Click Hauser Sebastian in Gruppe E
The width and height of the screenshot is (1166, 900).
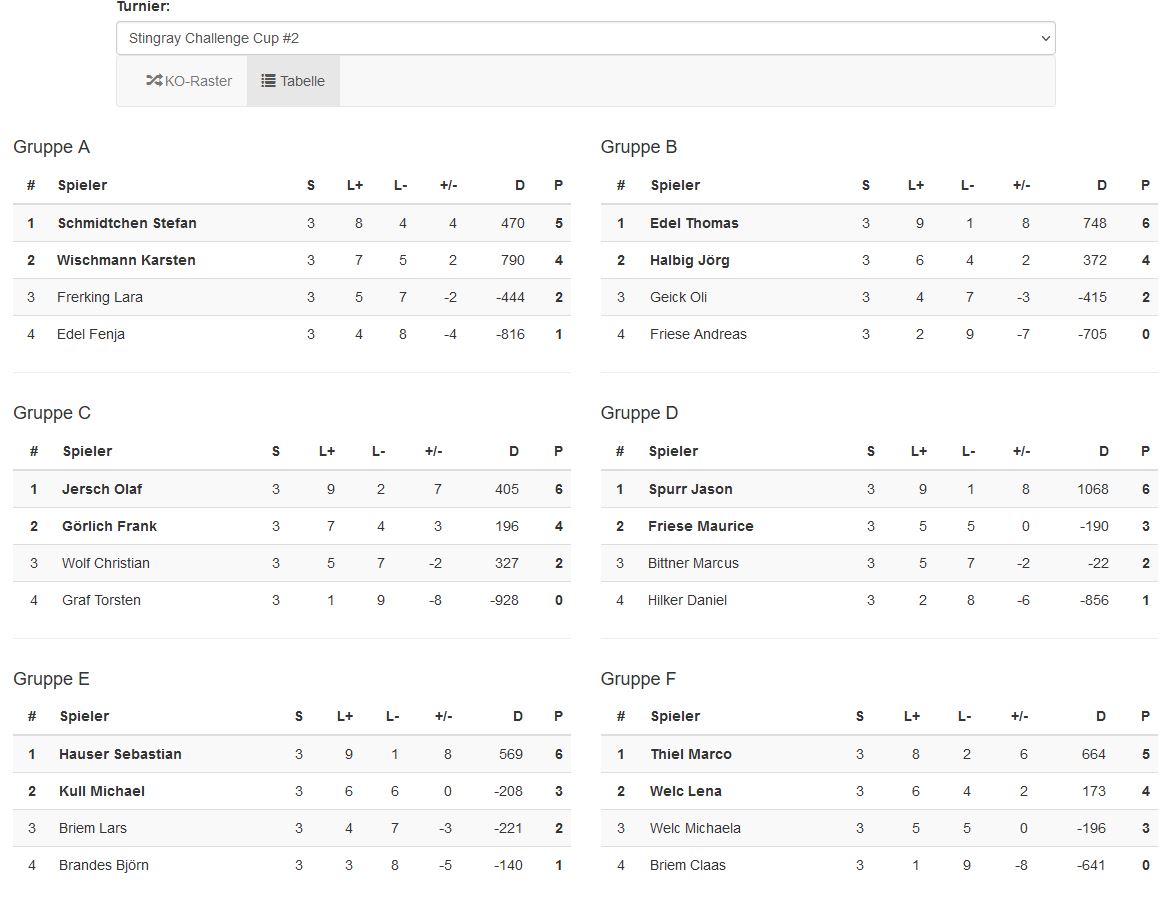click(120, 754)
